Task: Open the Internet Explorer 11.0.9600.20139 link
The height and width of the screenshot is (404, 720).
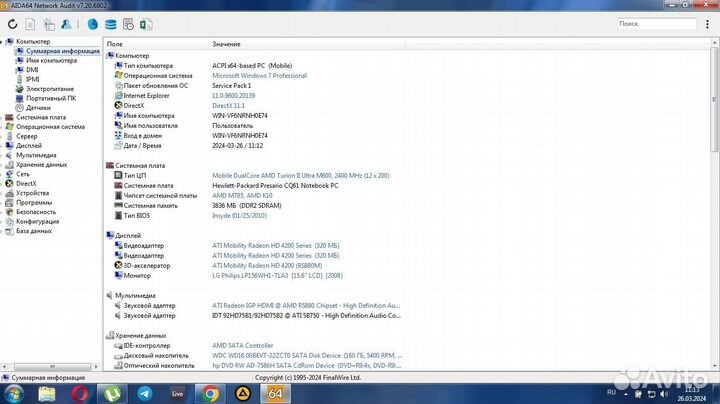Action: pyautogui.click(x=233, y=95)
